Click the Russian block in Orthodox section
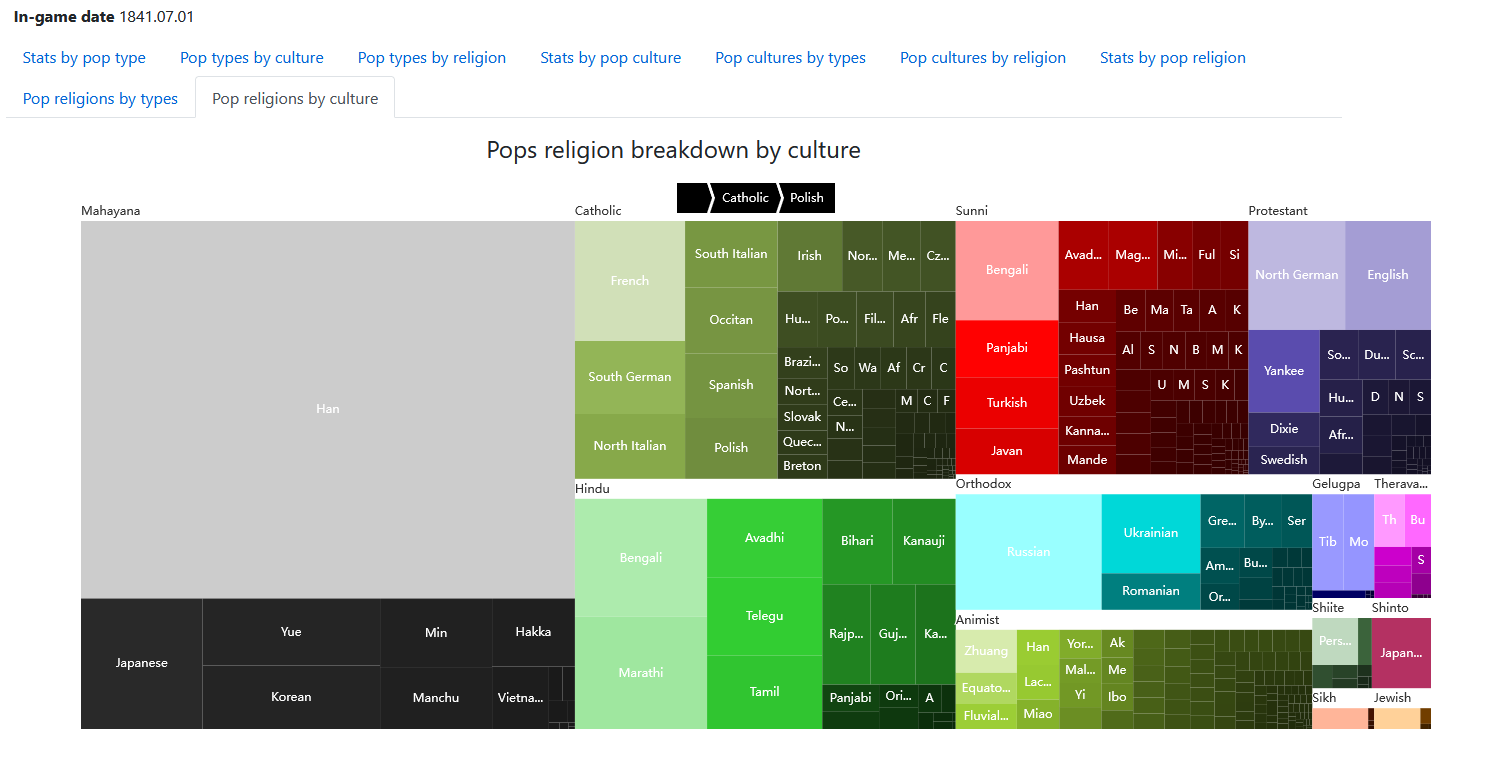Image resolution: width=1490 pixels, height=769 pixels. (x=1029, y=552)
